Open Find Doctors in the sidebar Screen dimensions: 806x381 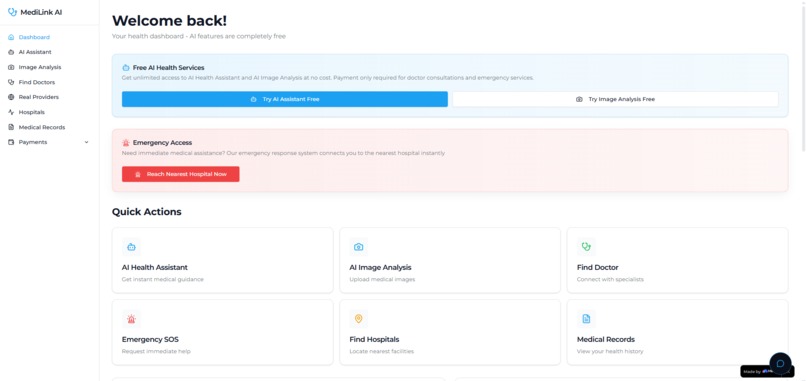pos(49,82)
